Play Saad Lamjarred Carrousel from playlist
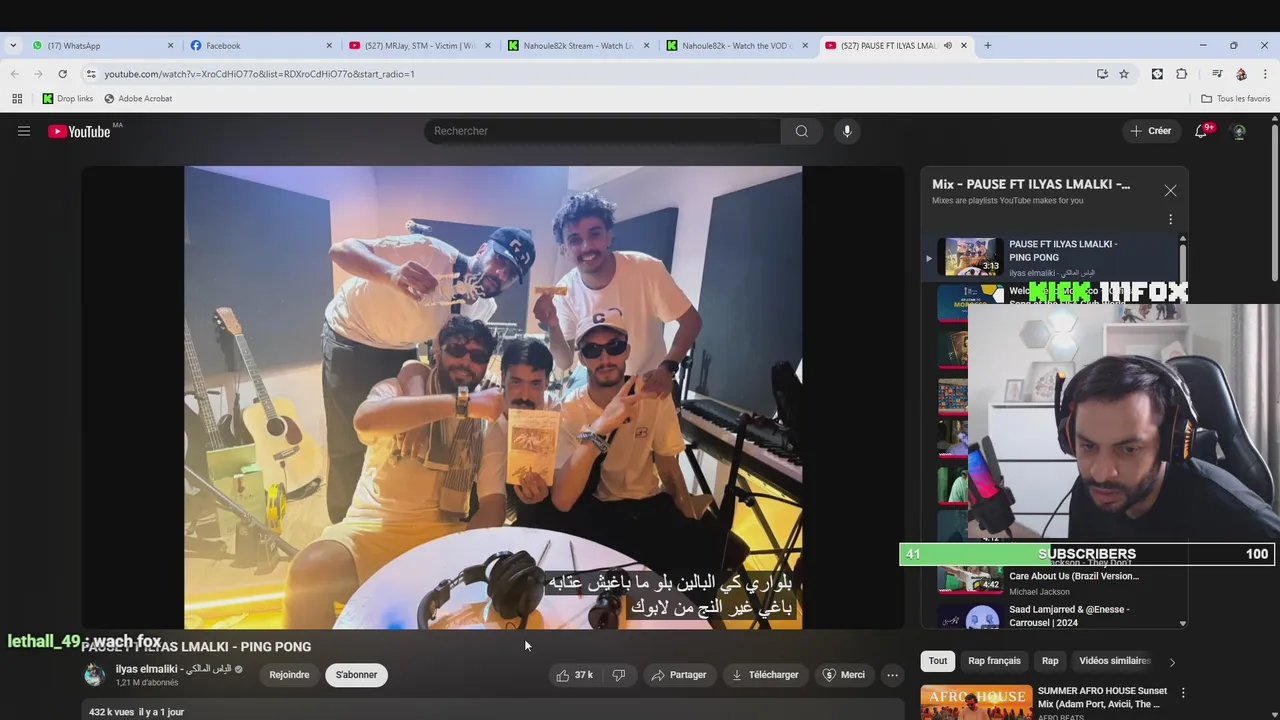Image resolution: width=1280 pixels, height=720 pixels. pos(1069,615)
